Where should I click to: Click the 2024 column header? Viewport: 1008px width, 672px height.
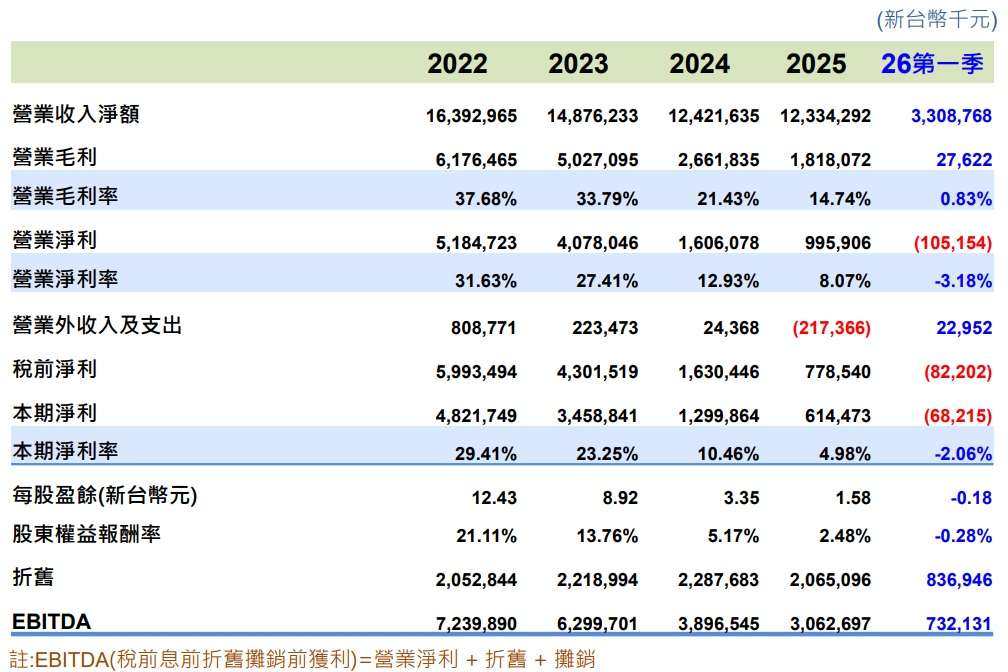coord(699,64)
